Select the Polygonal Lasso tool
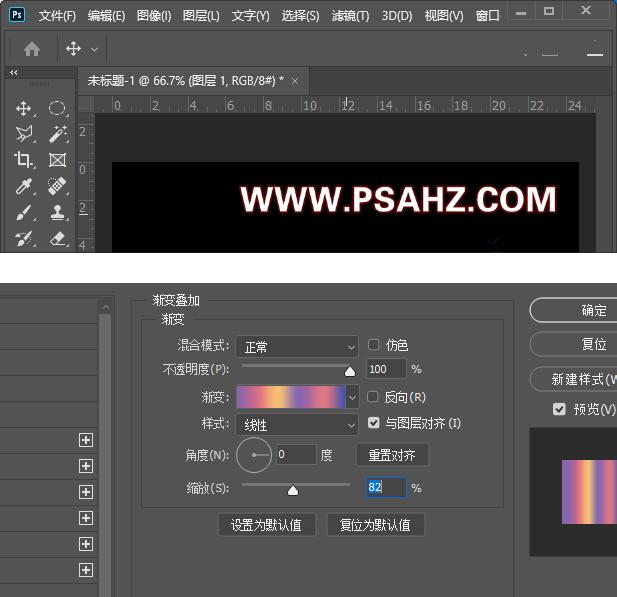 24,134
